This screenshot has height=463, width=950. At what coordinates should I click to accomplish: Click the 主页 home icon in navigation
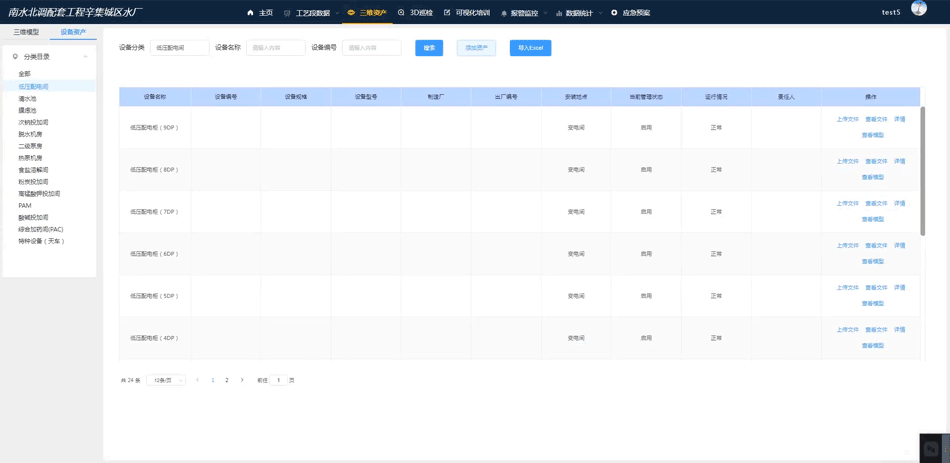click(250, 13)
